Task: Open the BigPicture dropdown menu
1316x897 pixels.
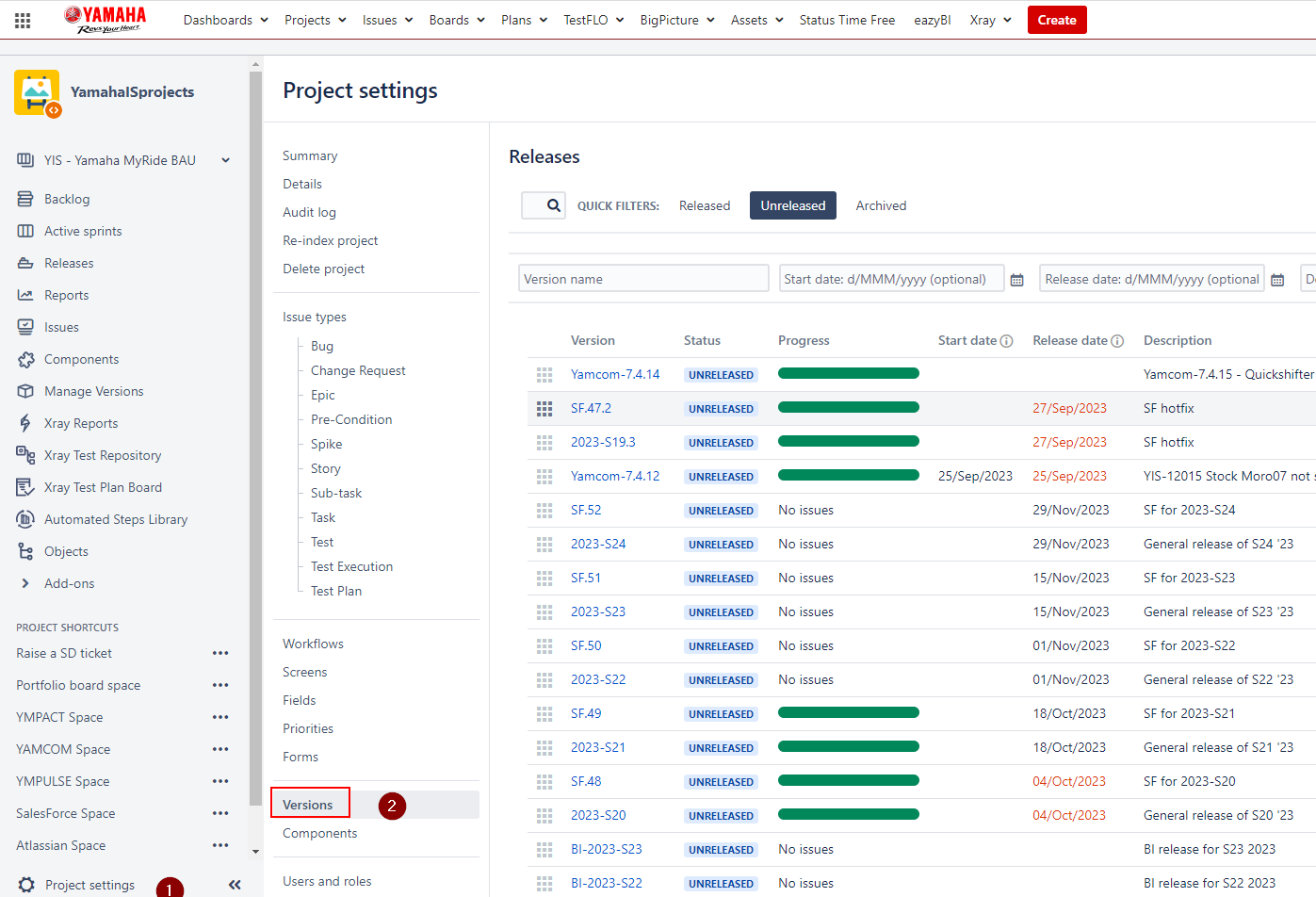Action: (x=678, y=20)
